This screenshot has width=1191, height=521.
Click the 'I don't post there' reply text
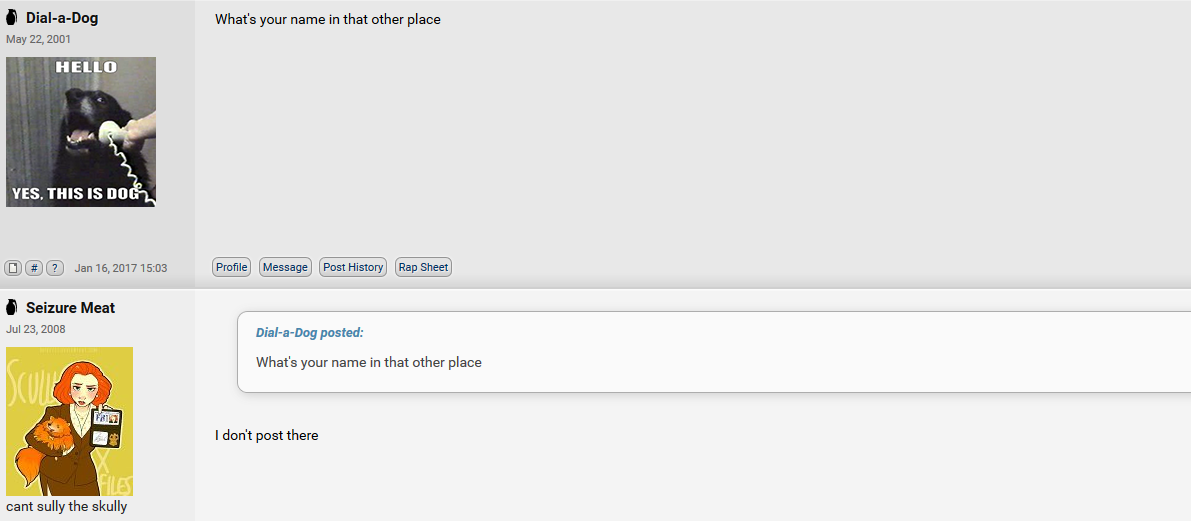[x=267, y=435]
